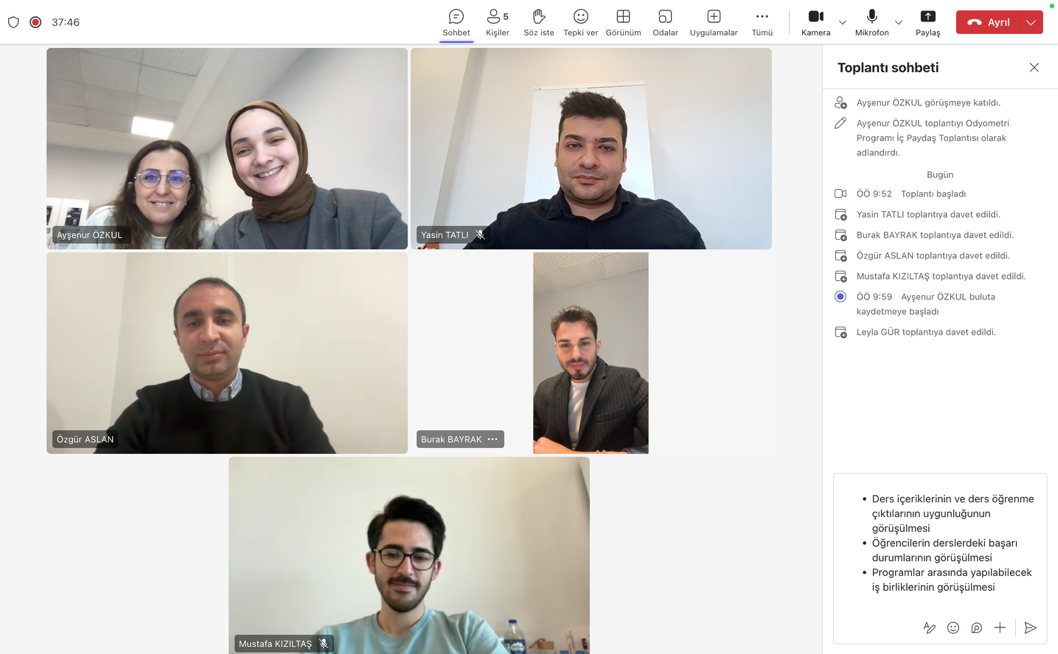Click the emoji icon in chat composer
The height and width of the screenshot is (654, 1058).
953,628
